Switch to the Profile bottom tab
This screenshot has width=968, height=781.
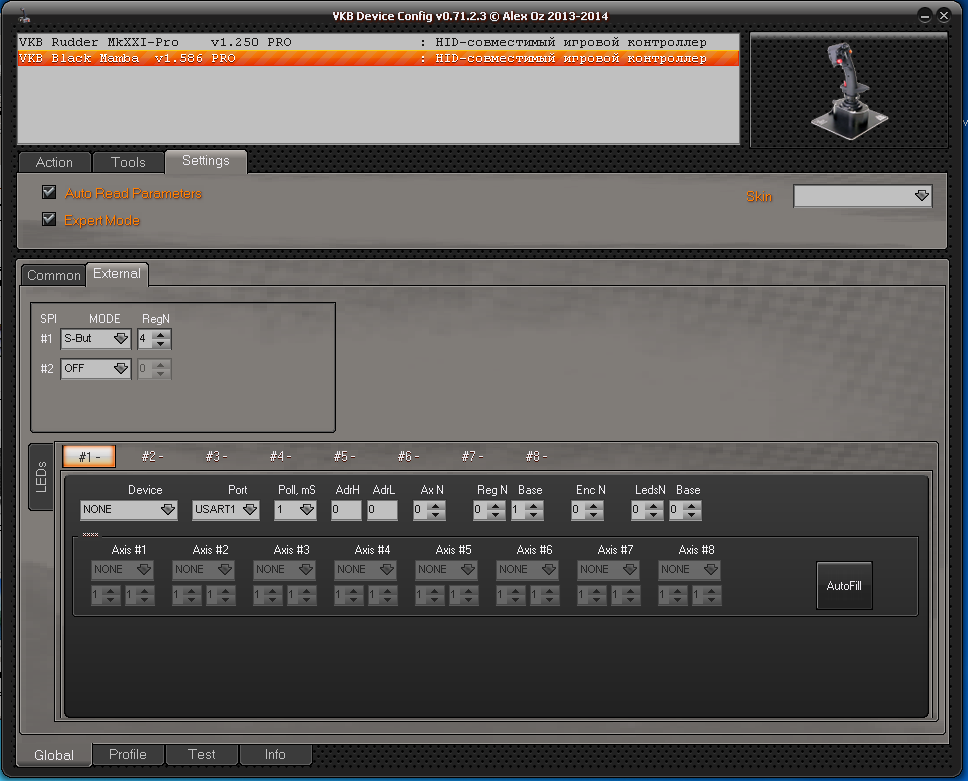pos(128,754)
